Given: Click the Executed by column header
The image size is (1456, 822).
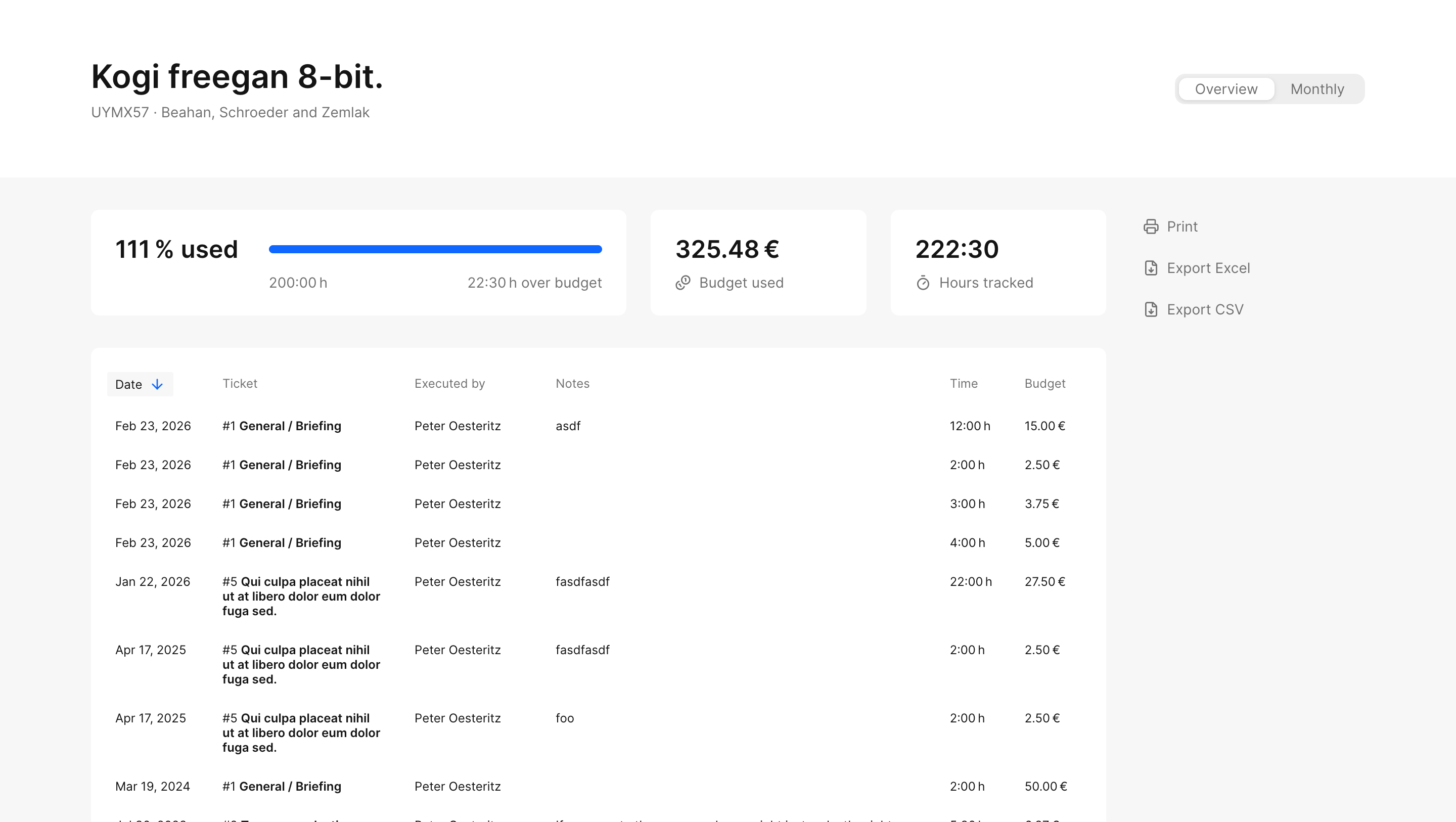Looking at the screenshot, I should point(449,383).
